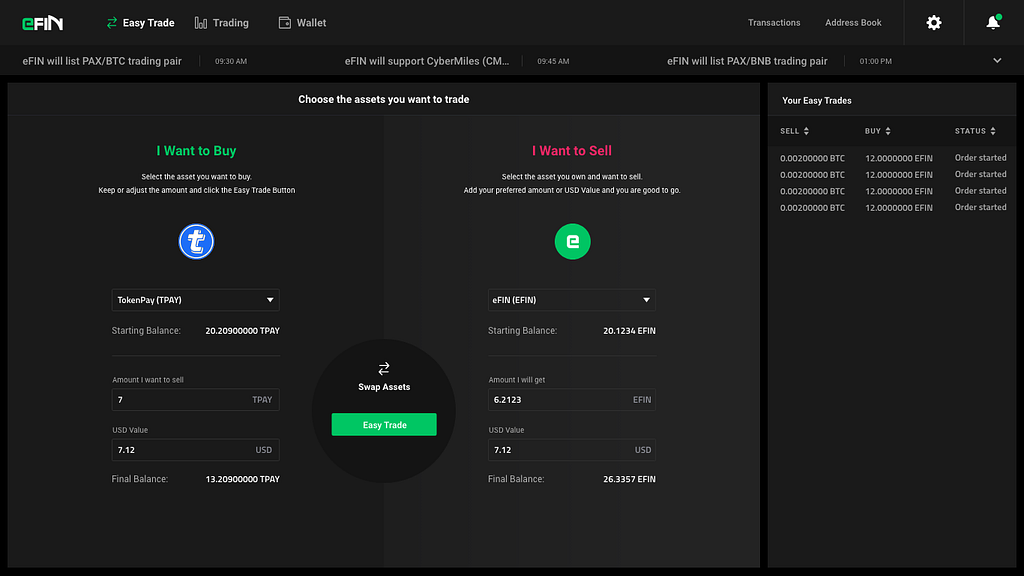Open TokenPay (TPAY) asset dropdown
The width and height of the screenshot is (1024, 576).
point(195,300)
